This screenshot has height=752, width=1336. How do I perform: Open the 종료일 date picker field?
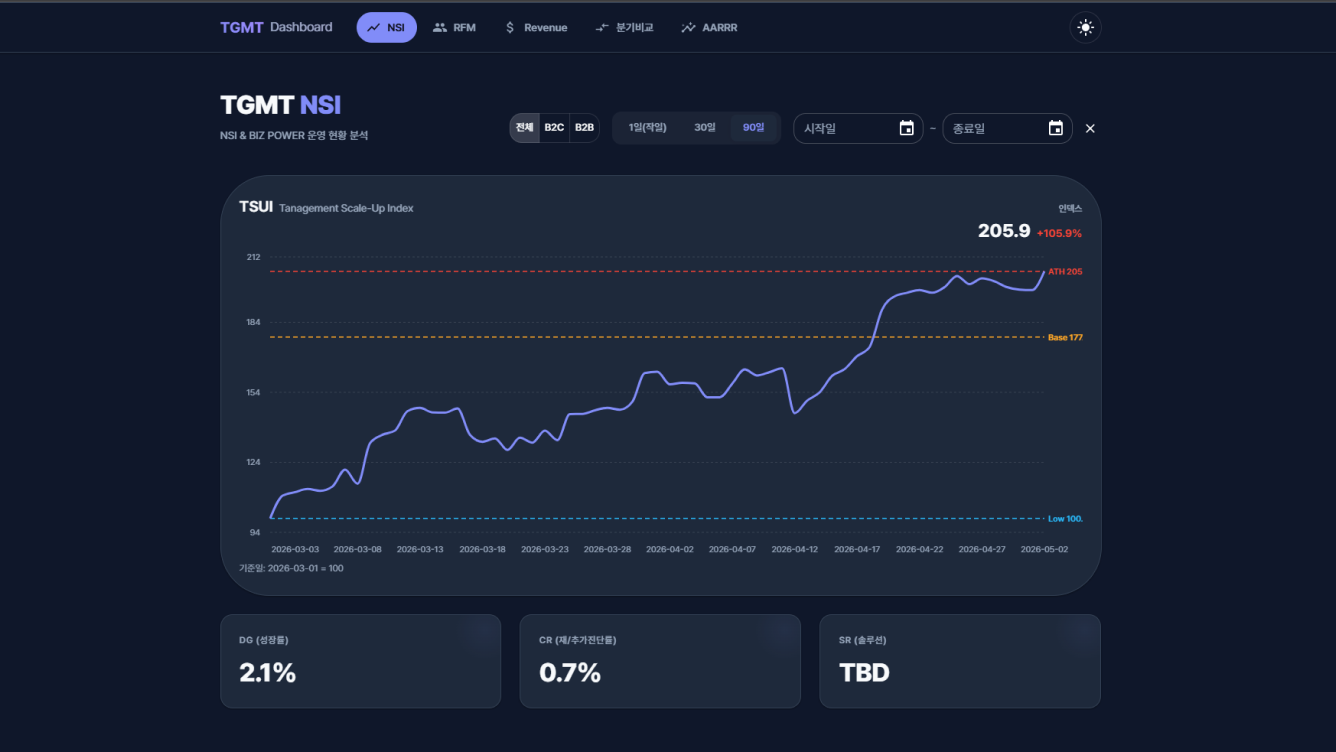pyautogui.click(x=1007, y=128)
